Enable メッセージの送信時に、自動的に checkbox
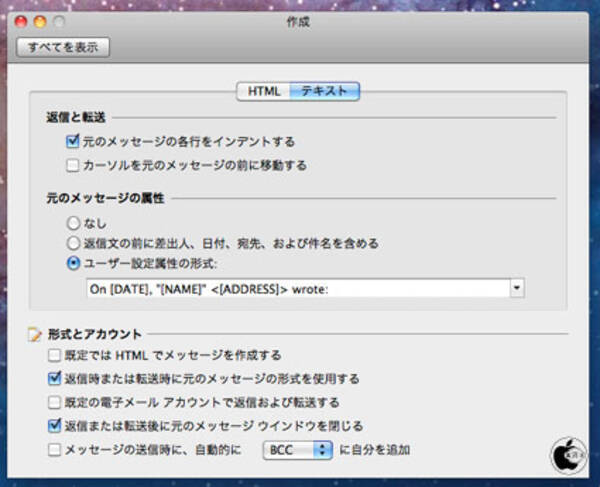This screenshot has width=600, height=487. (x=54, y=450)
